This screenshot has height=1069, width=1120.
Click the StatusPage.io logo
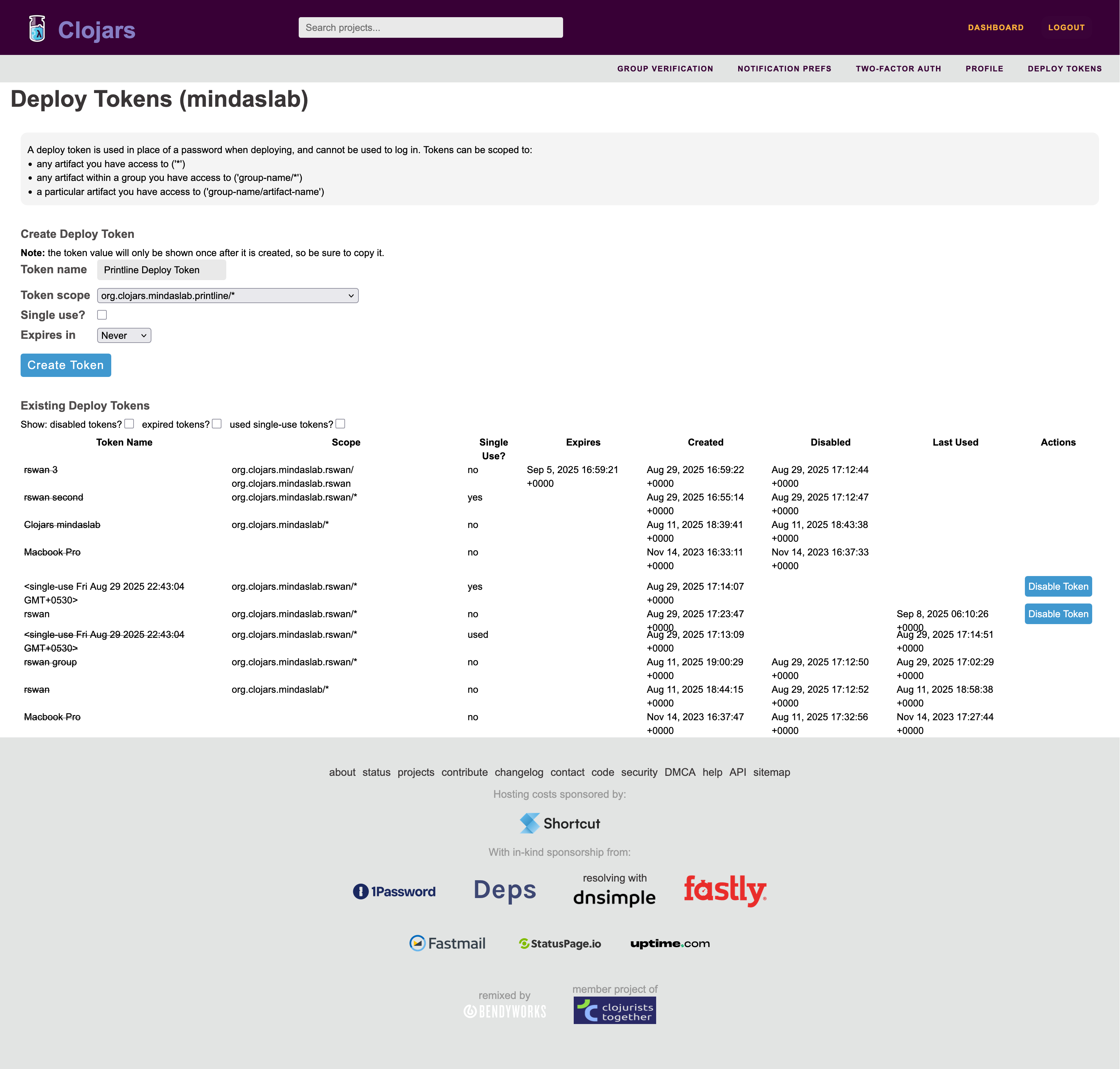(x=560, y=944)
